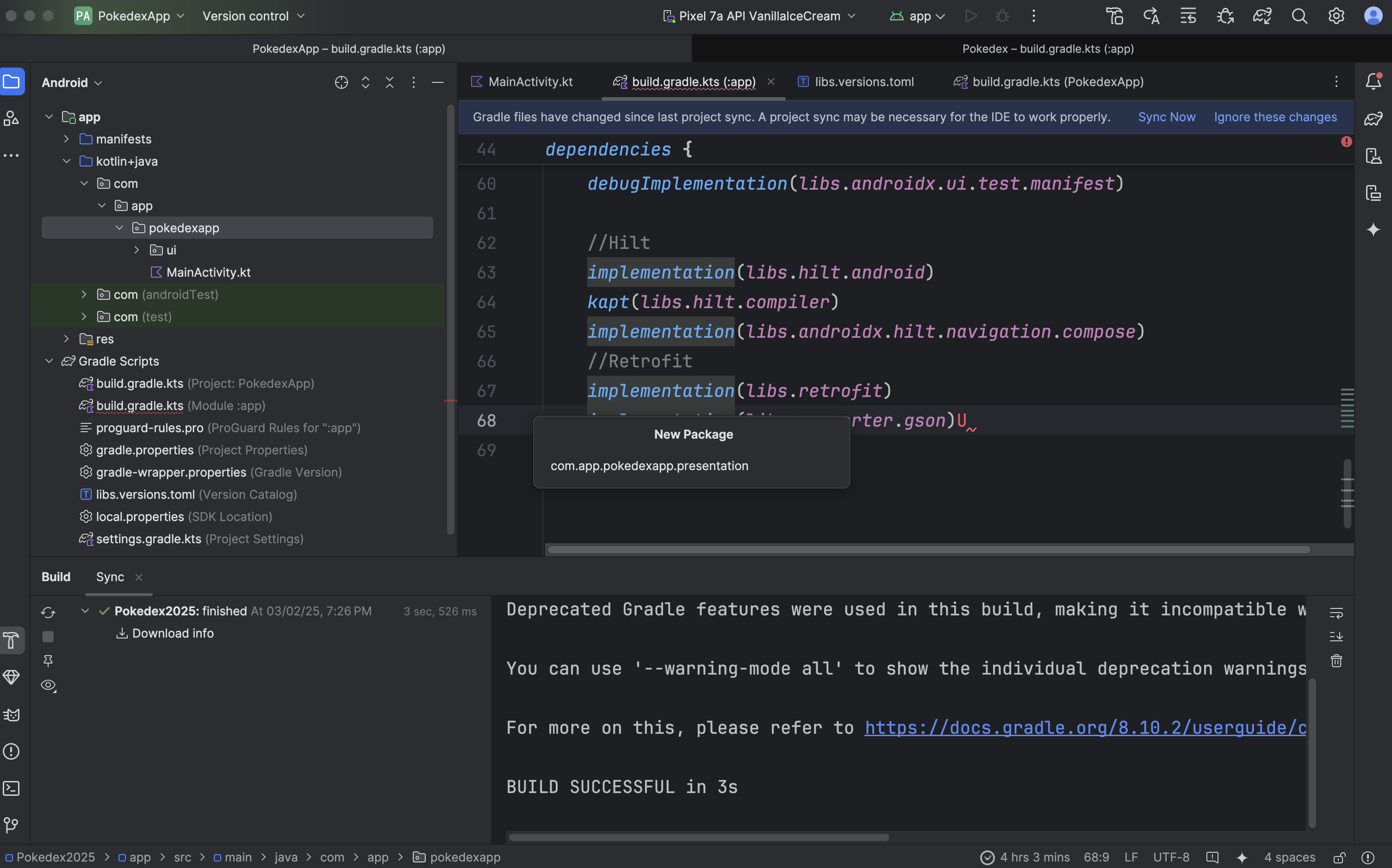Expand the manifests folder
The image size is (1392, 868).
(67, 139)
